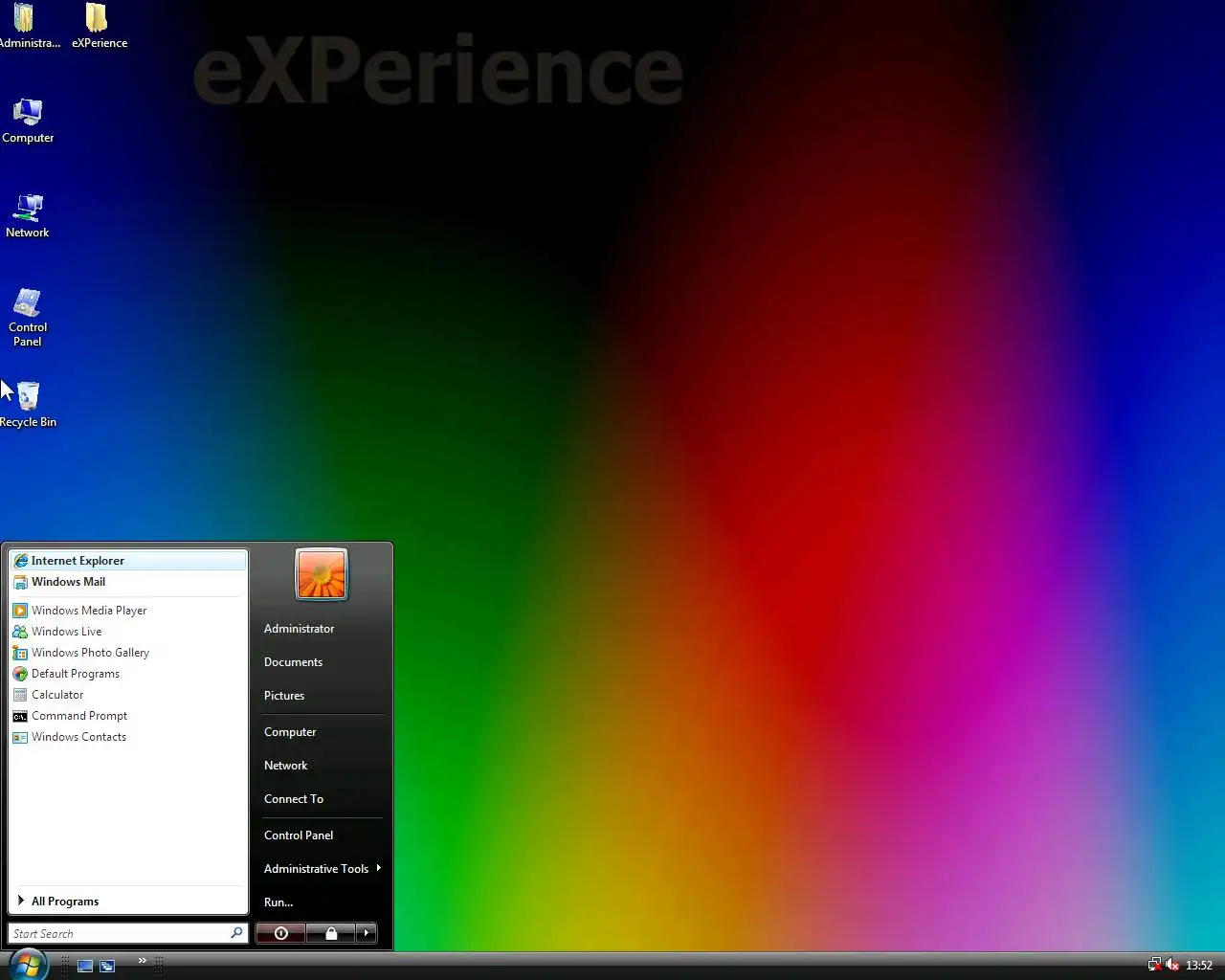Open Default Programs in the Start menu

pyautogui.click(x=127, y=674)
